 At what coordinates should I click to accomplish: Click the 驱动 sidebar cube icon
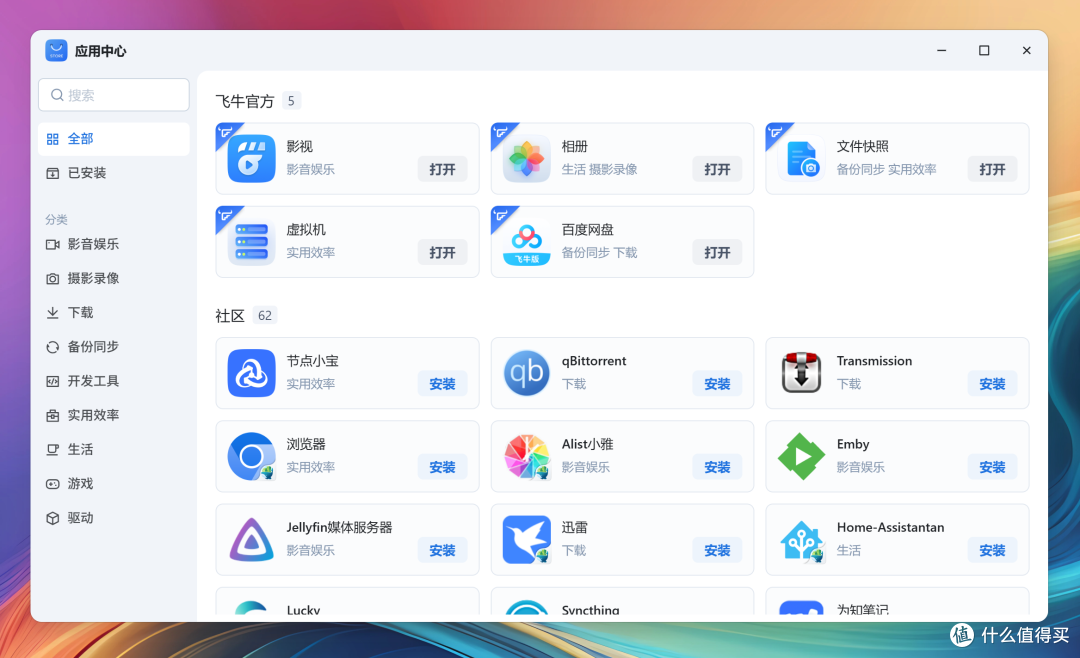[x=52, y=518]
